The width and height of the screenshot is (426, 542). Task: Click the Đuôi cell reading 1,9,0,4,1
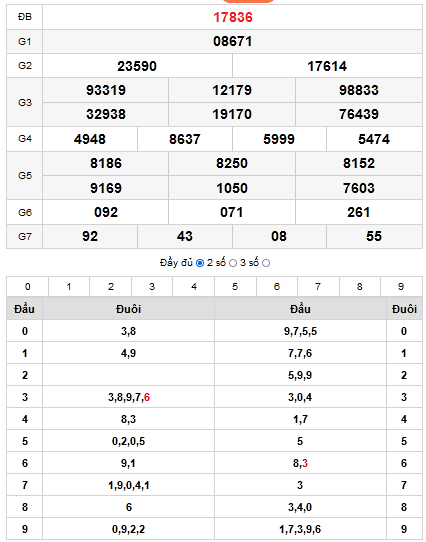coord(129,485)
